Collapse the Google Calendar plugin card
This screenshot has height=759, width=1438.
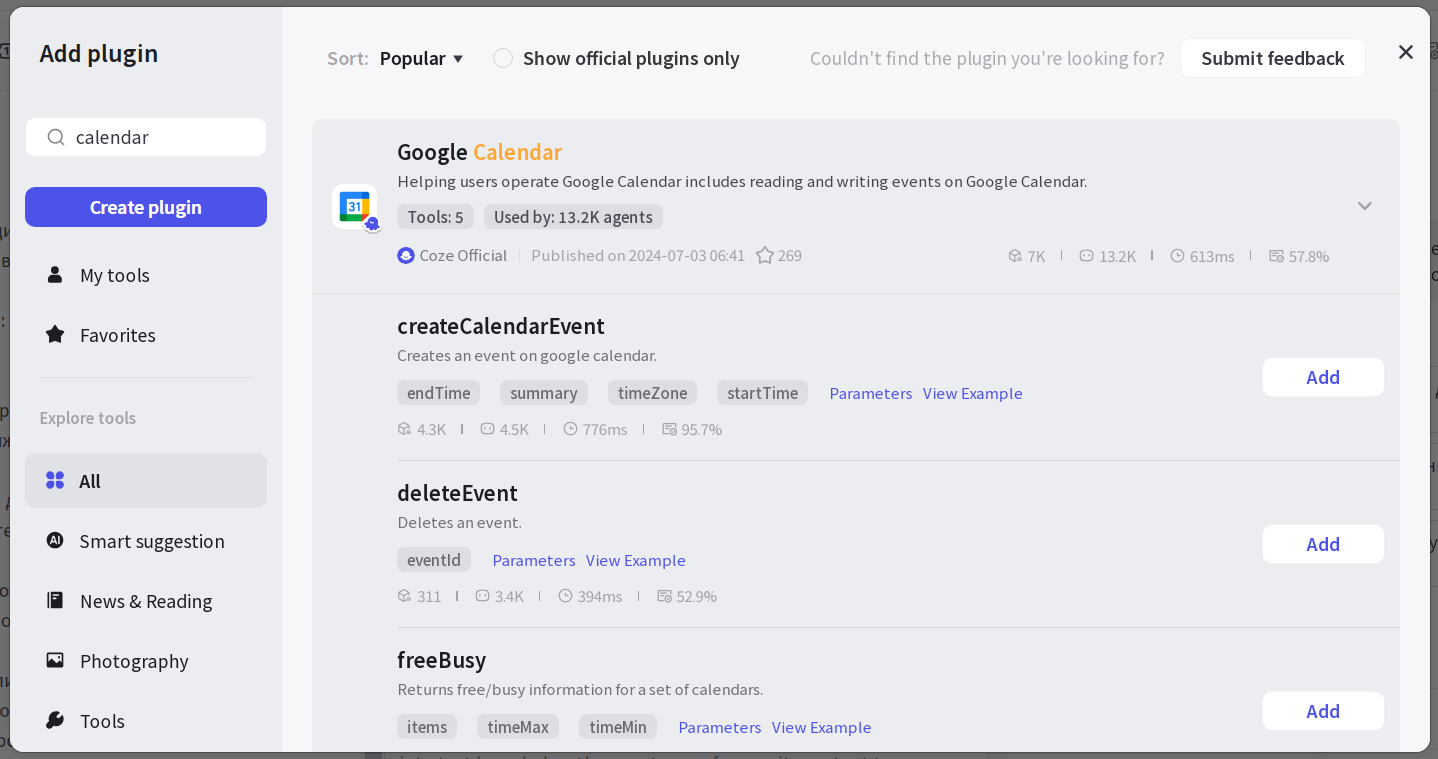click(x=1365, y=206)
